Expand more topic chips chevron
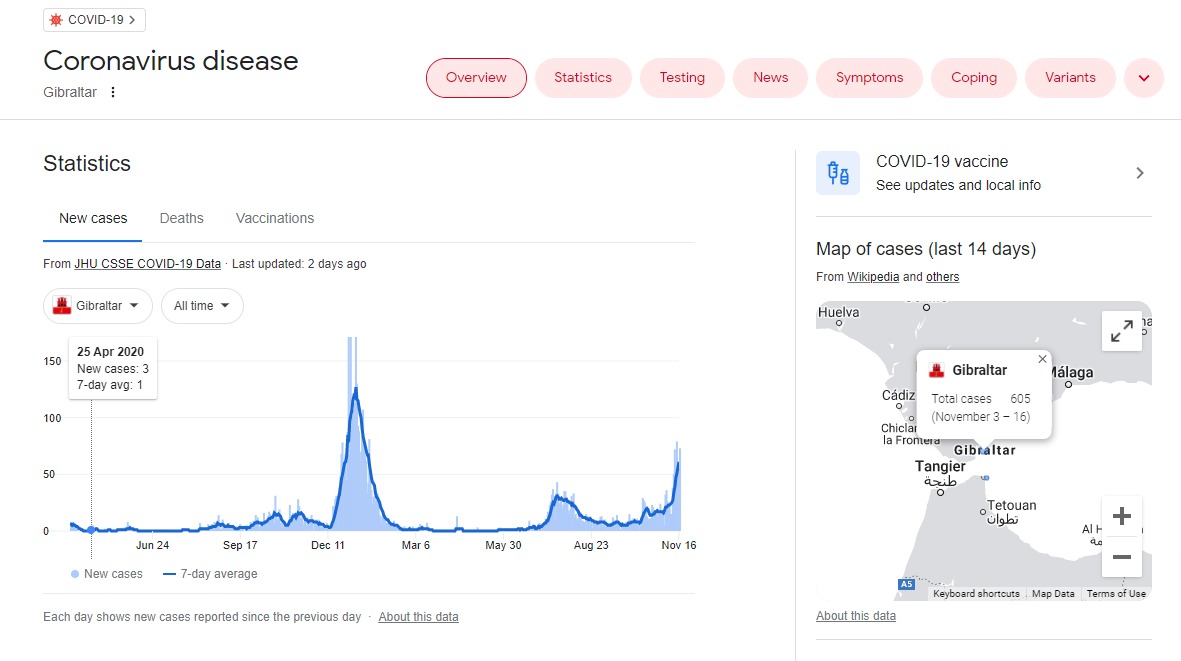This screenshot has height=661, width=1181. coord(1143,78)
